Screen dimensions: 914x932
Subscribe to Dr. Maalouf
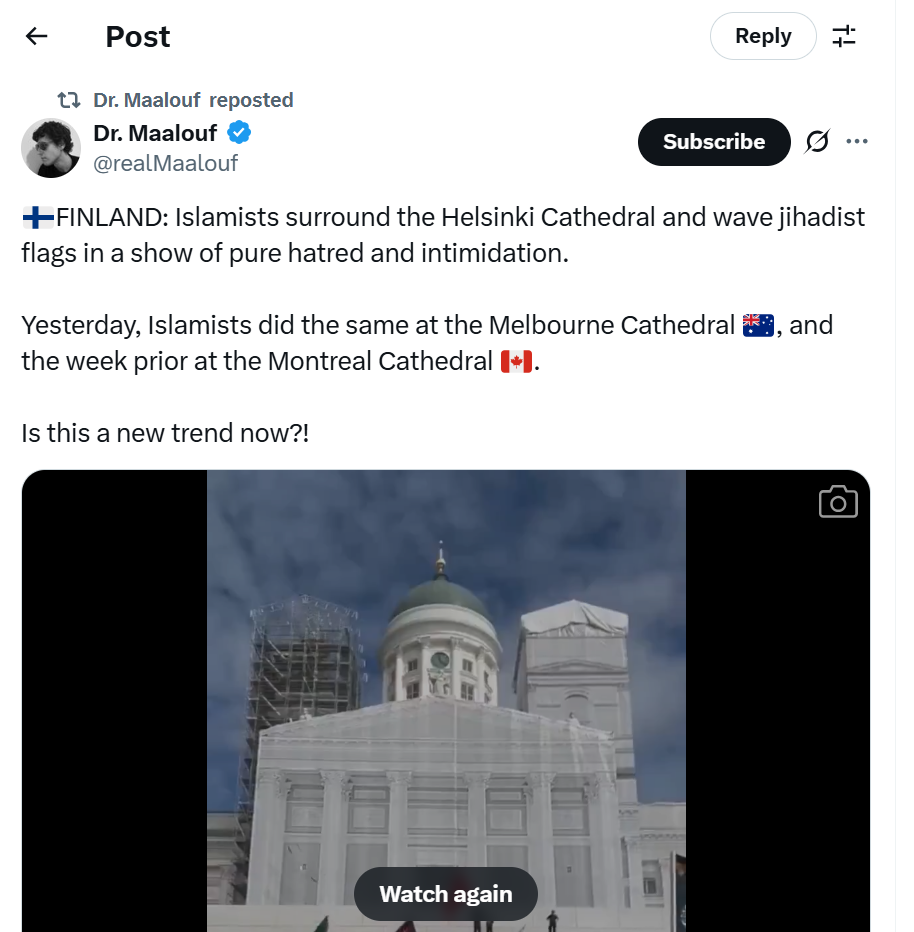pos(713,142)
